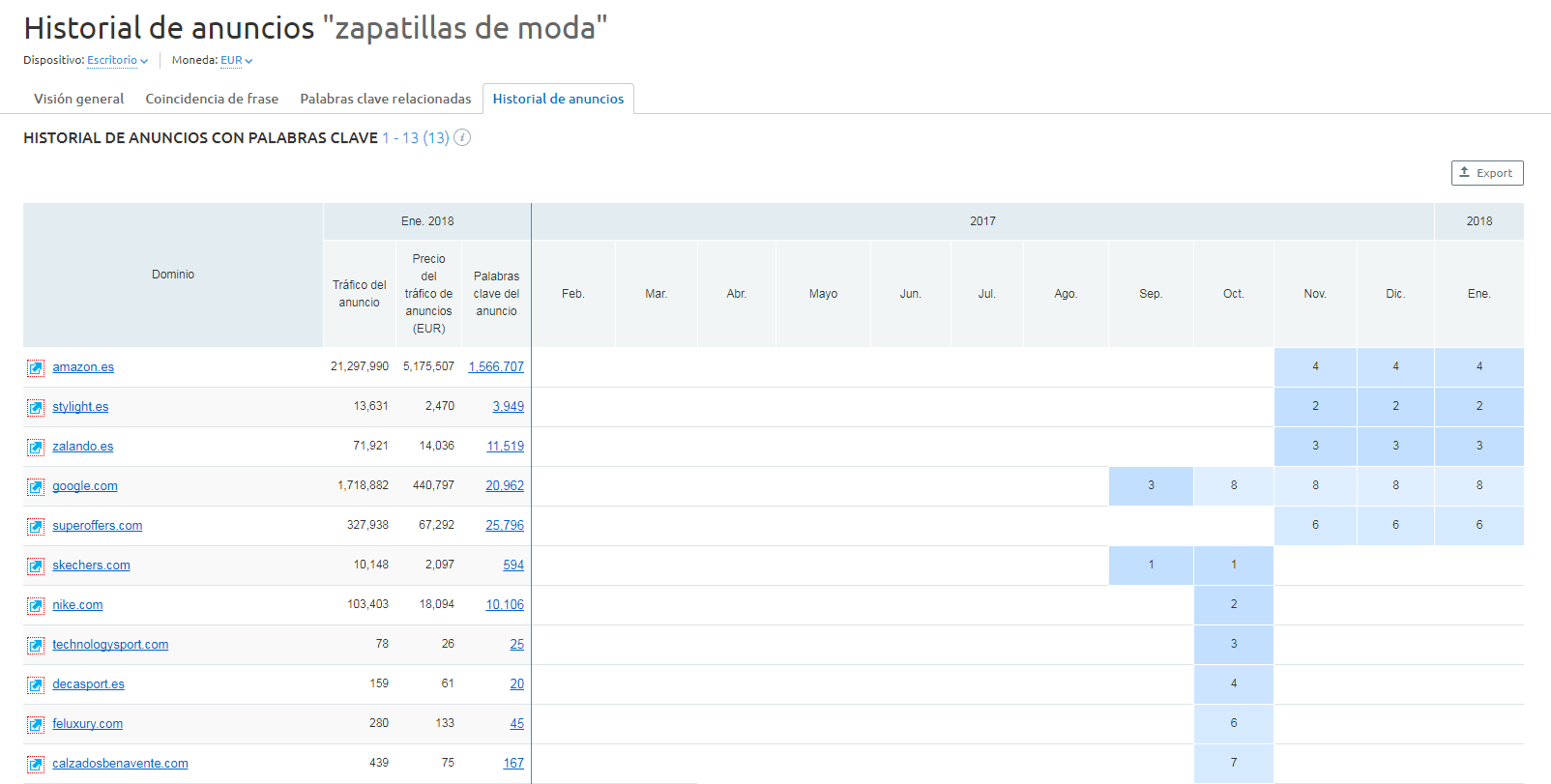Open external link icon for technologysport.com
Image resolution: width=1551 pixels, height=784 pixels.
tap(36, 645)
